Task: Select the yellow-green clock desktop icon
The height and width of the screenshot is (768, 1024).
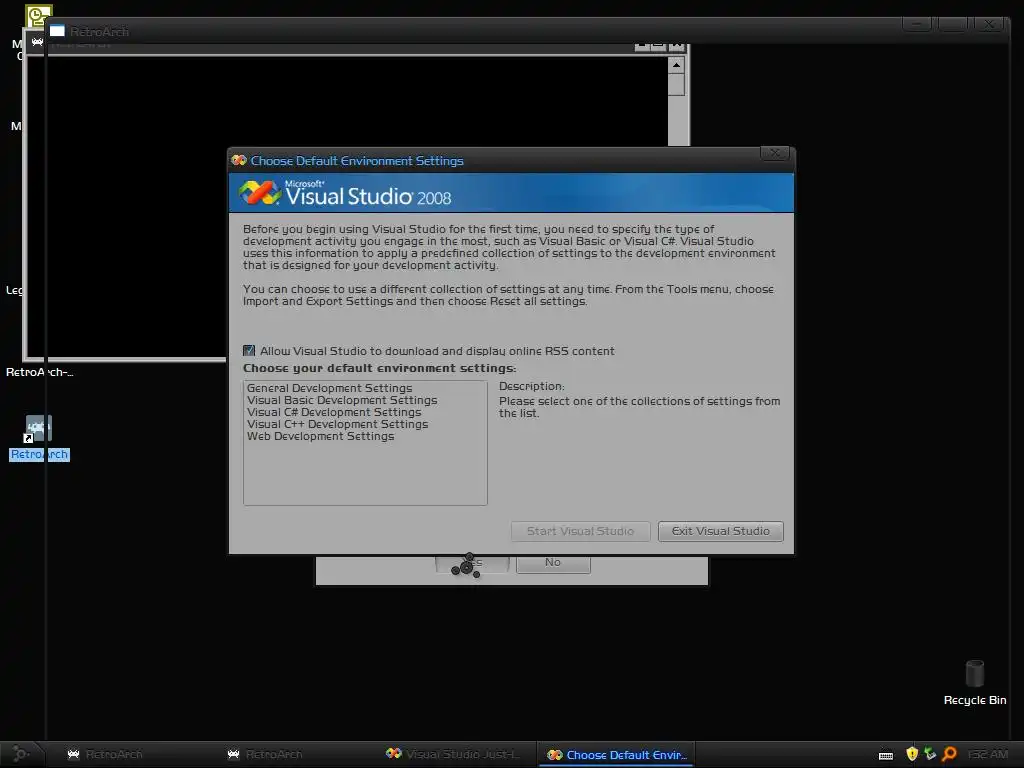Action: (38, 15)
